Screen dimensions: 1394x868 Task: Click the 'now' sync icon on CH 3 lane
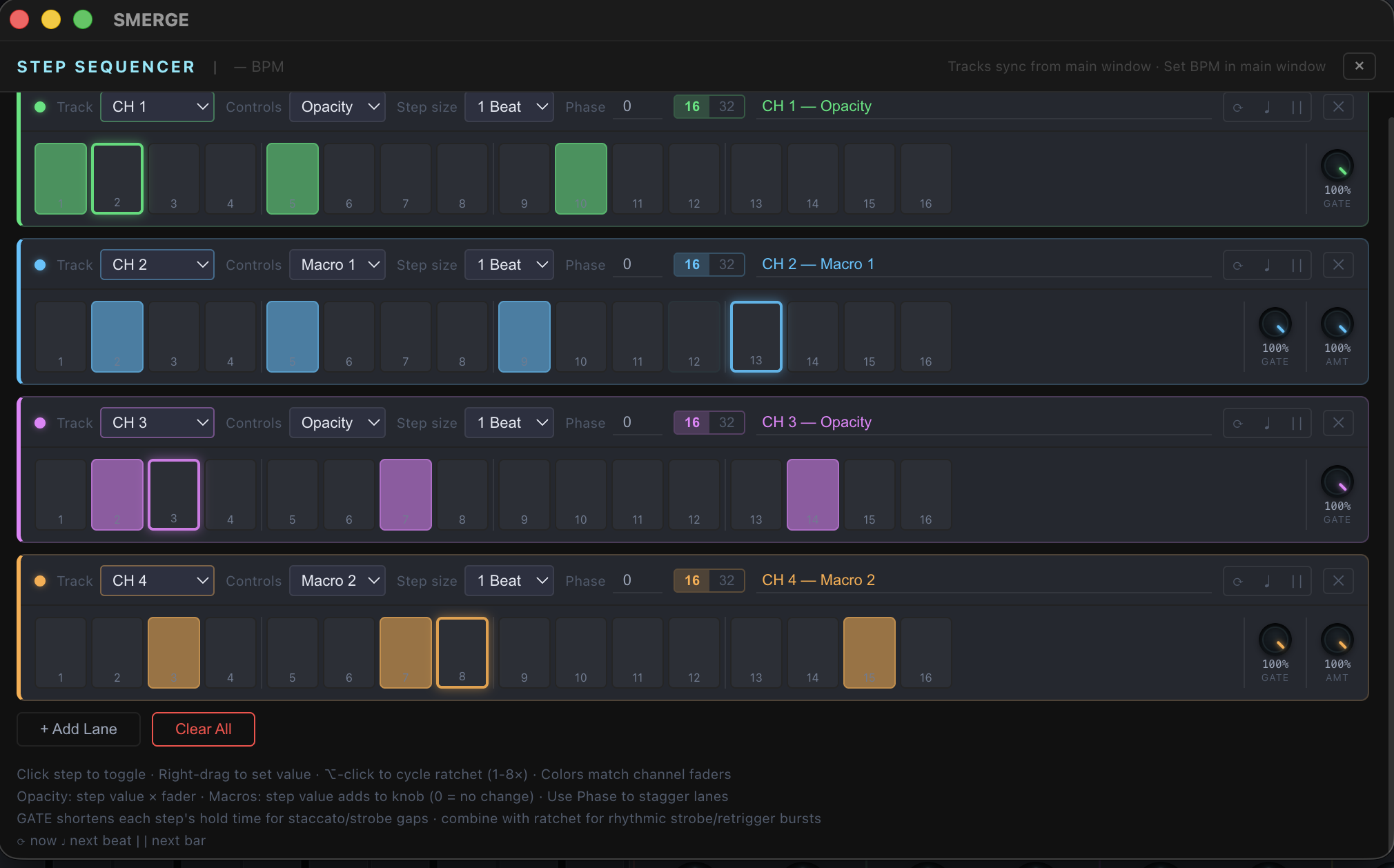click(1238, 423)
